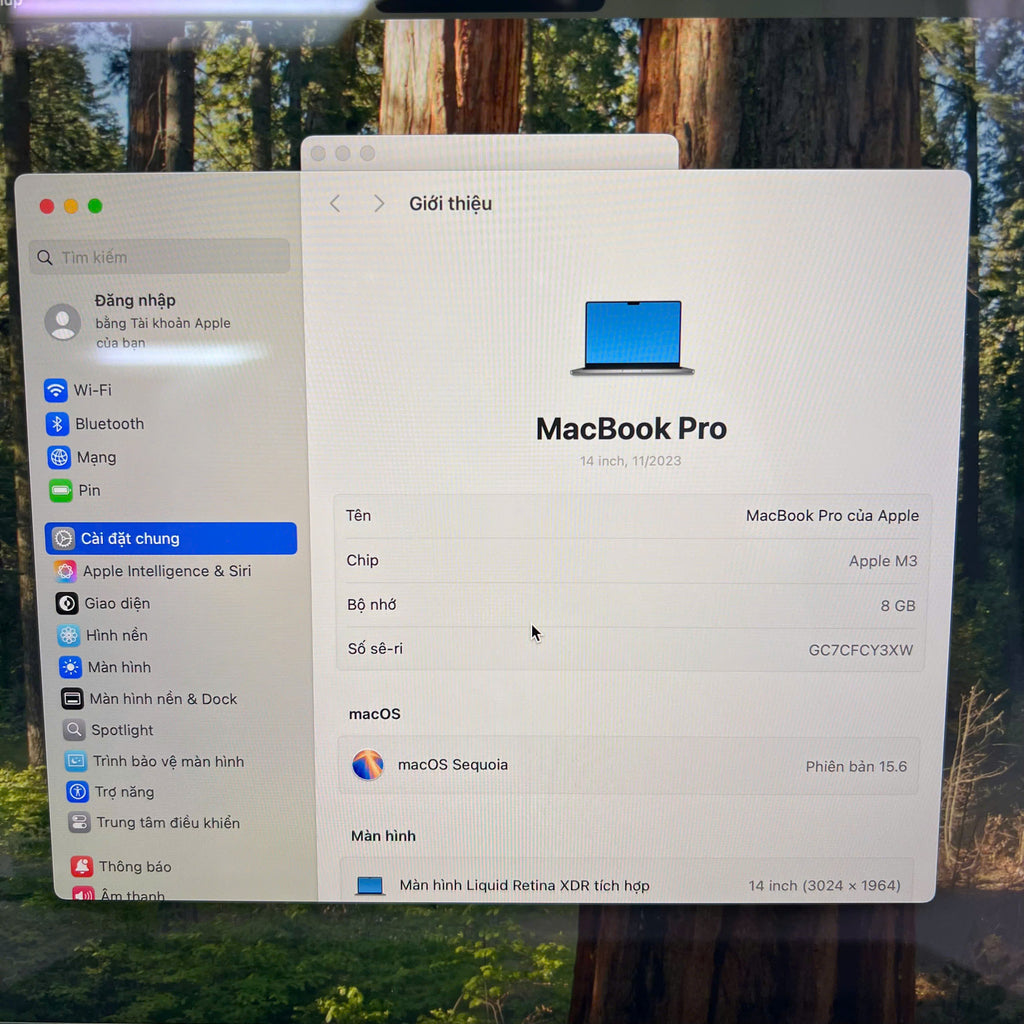Select Trung tâm điều khiển item
Image resolution: width=1024 pixels, height=1024 pixels.
[167, 823]
